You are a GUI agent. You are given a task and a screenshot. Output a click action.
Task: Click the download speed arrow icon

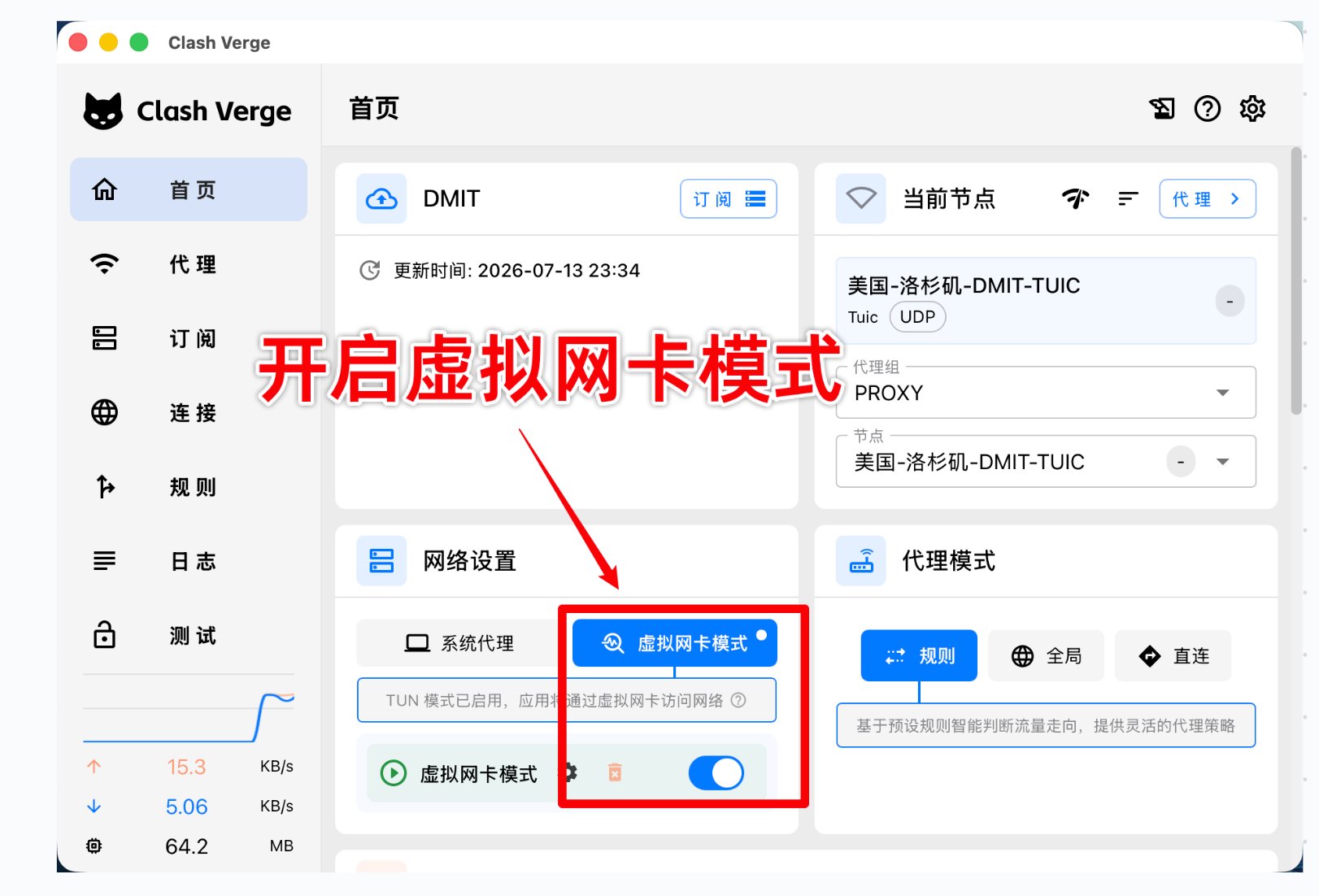click(94, 806)
